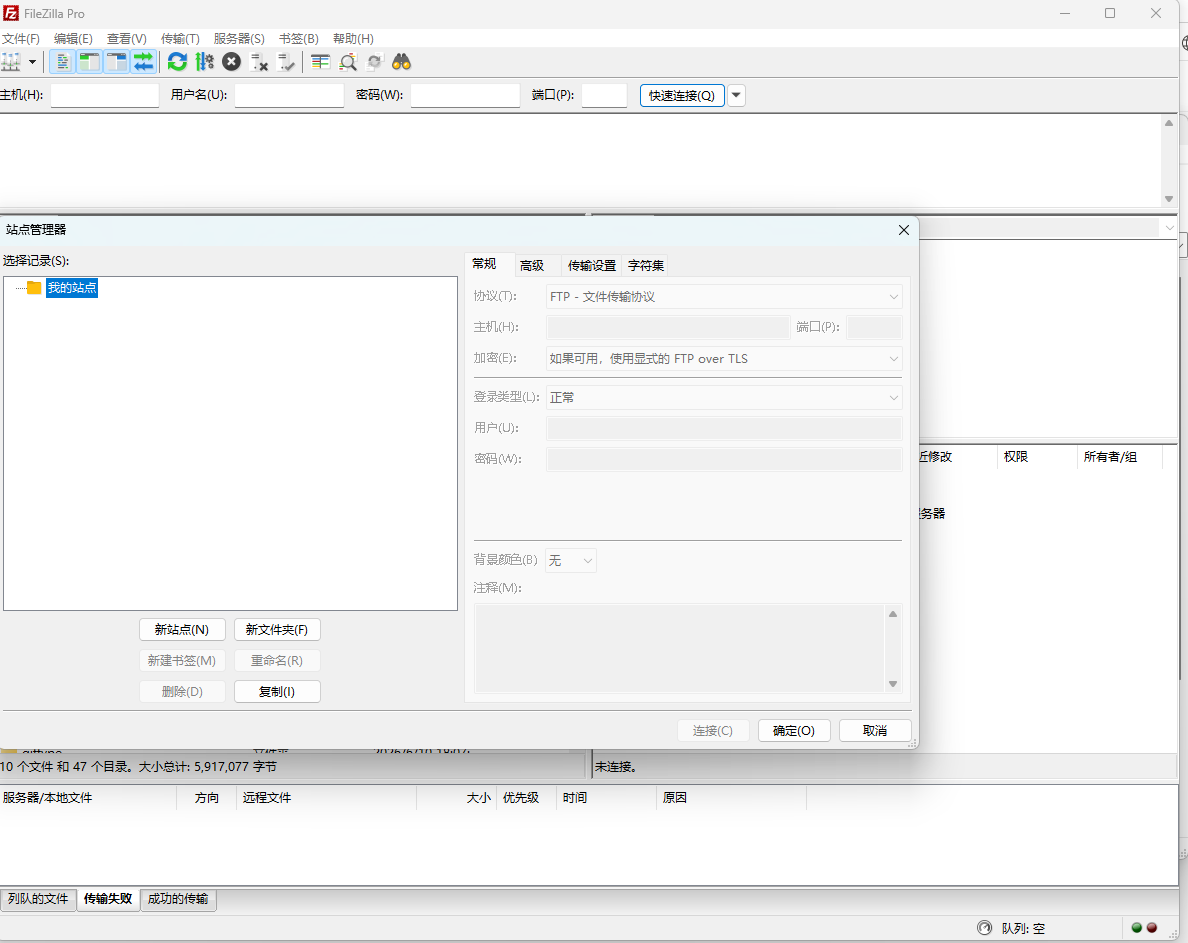
Task: Switch to the 常规 tab
Action: pos(484,264)
